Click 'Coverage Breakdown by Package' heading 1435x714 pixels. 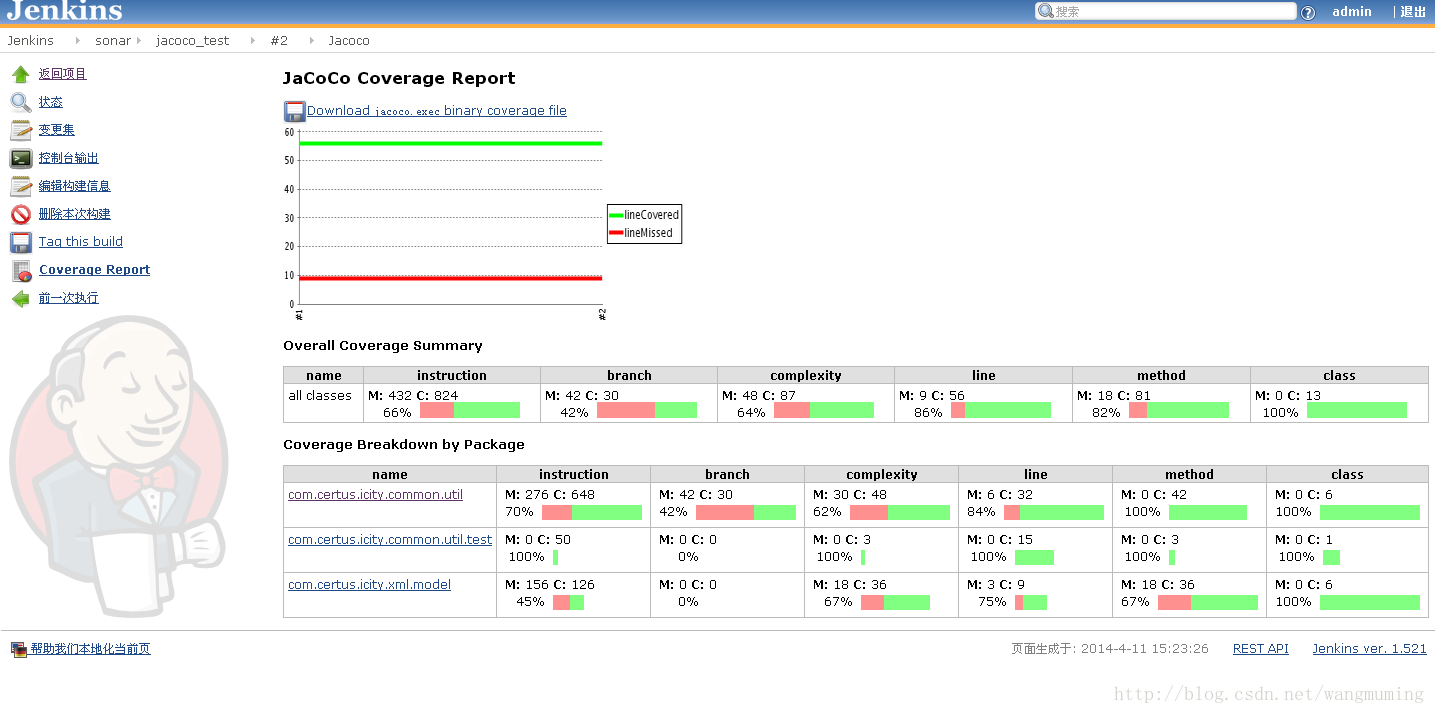pyautogui.click(x=404, y=444)
